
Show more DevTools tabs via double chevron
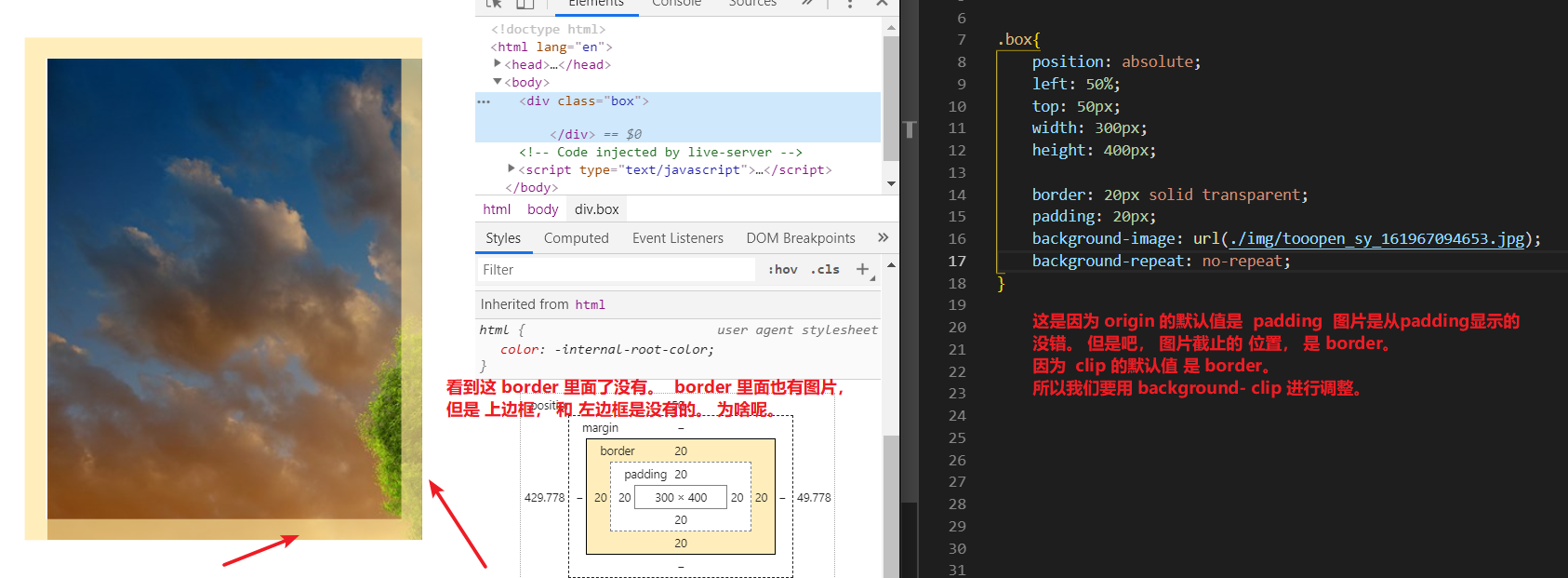pos(807,4)
